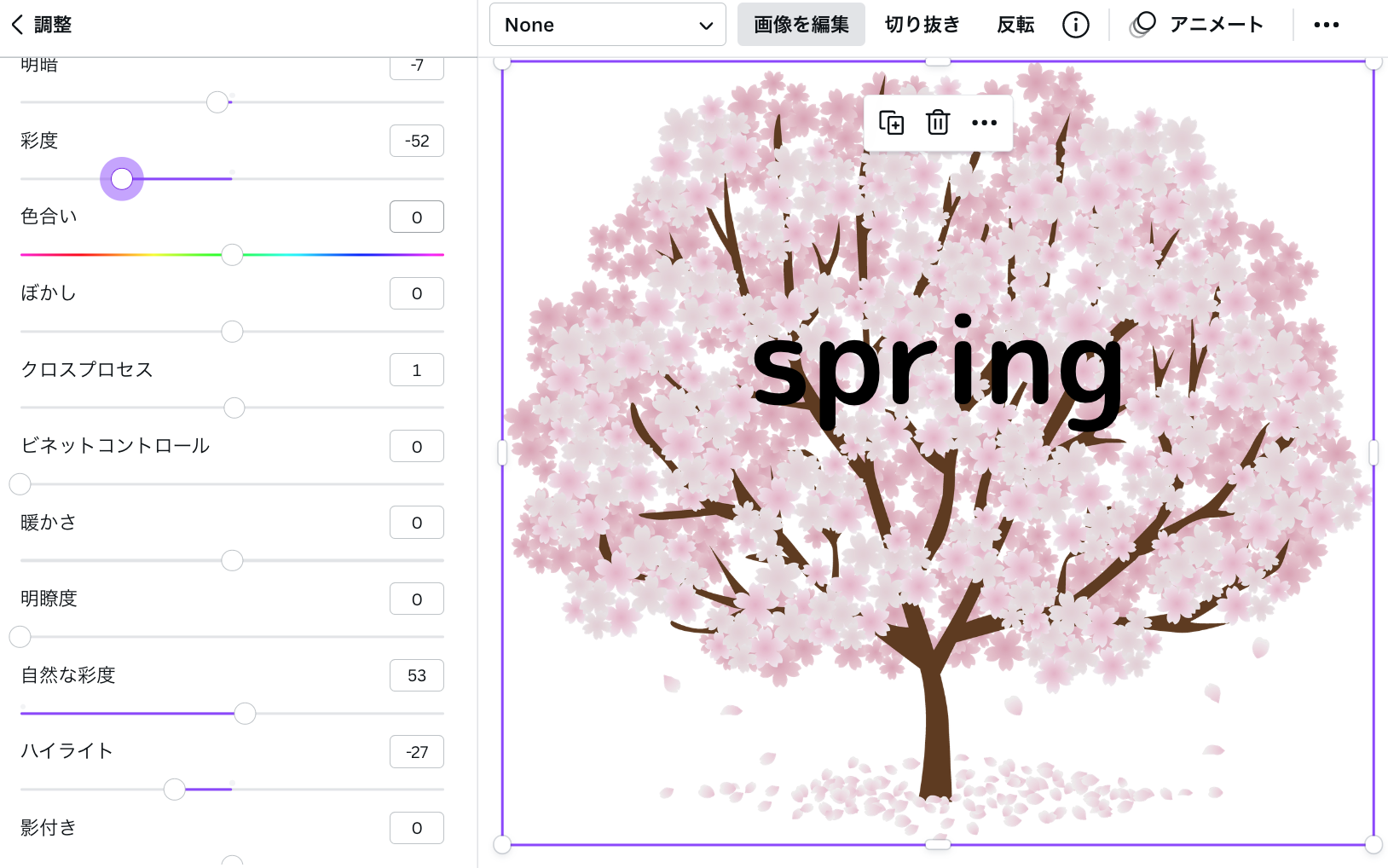The image size is (1388, 868).
Task: Click the 自然な彩度 value field showing 53
Action: [417, 675]
